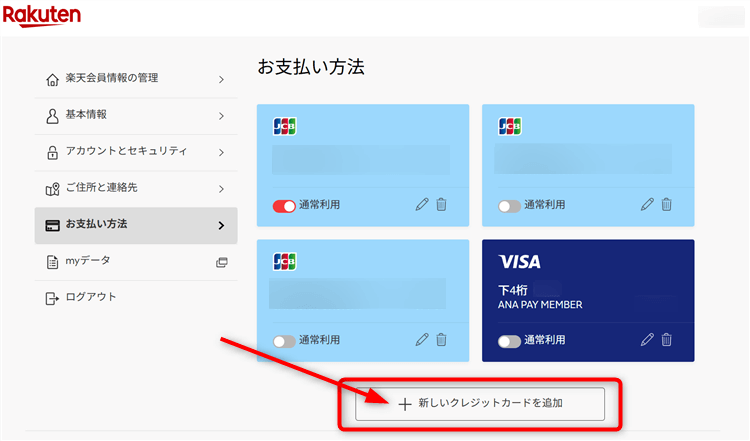Click the chevron beside 基本情報
The width and height of the screenshot is (750, 441).
(221, 116)
